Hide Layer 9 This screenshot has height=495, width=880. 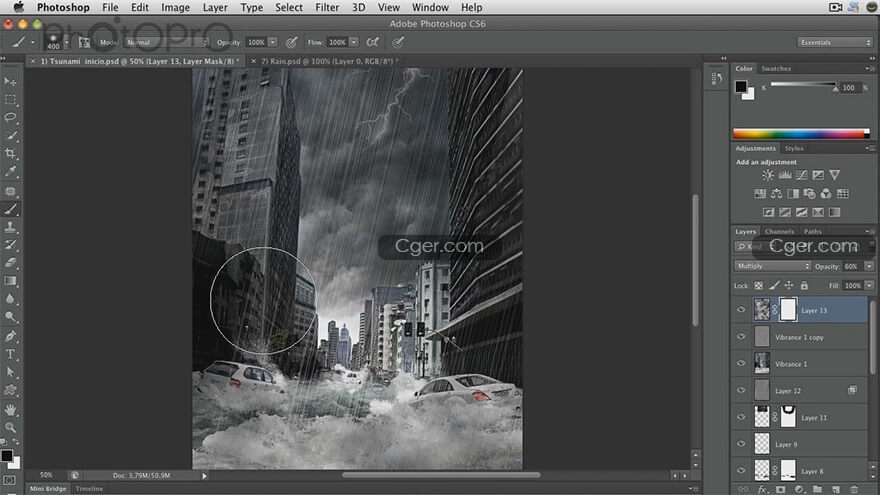(x=741, y=443)
